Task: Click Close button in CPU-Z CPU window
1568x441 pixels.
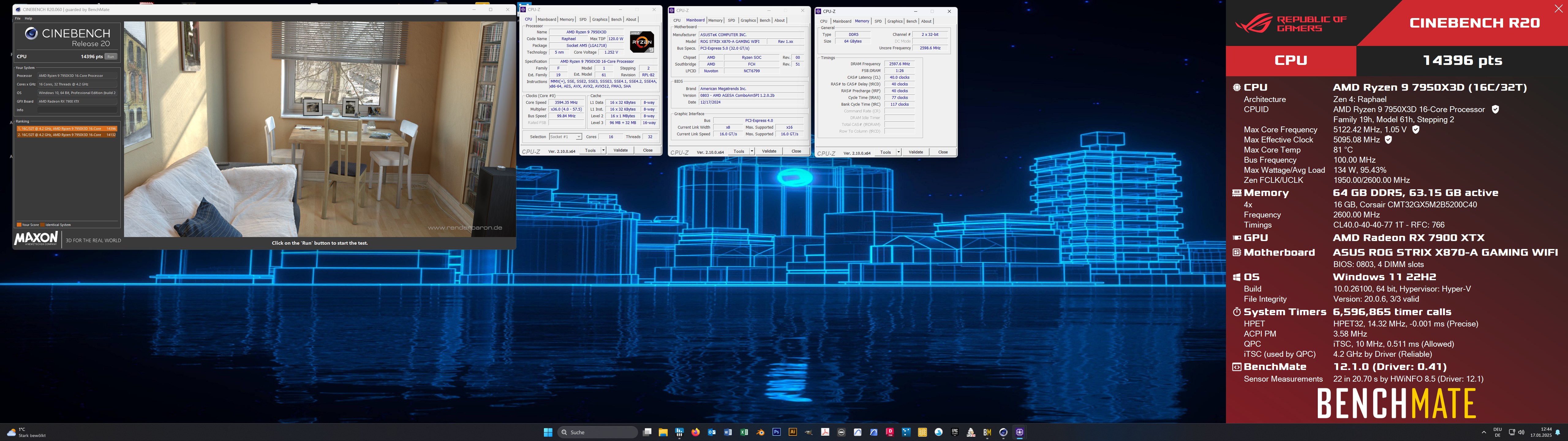Action: pyautogui.click(x=648, y=150)
